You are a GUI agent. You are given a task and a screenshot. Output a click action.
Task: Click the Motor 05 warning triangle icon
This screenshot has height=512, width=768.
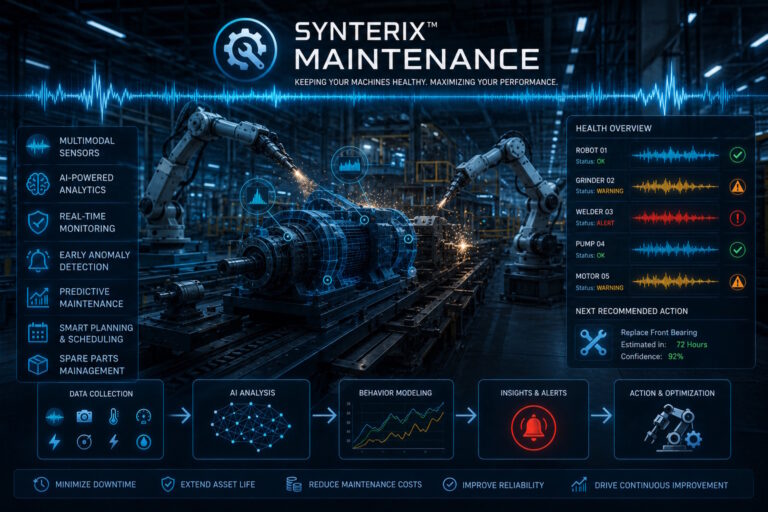coord(738,282)
